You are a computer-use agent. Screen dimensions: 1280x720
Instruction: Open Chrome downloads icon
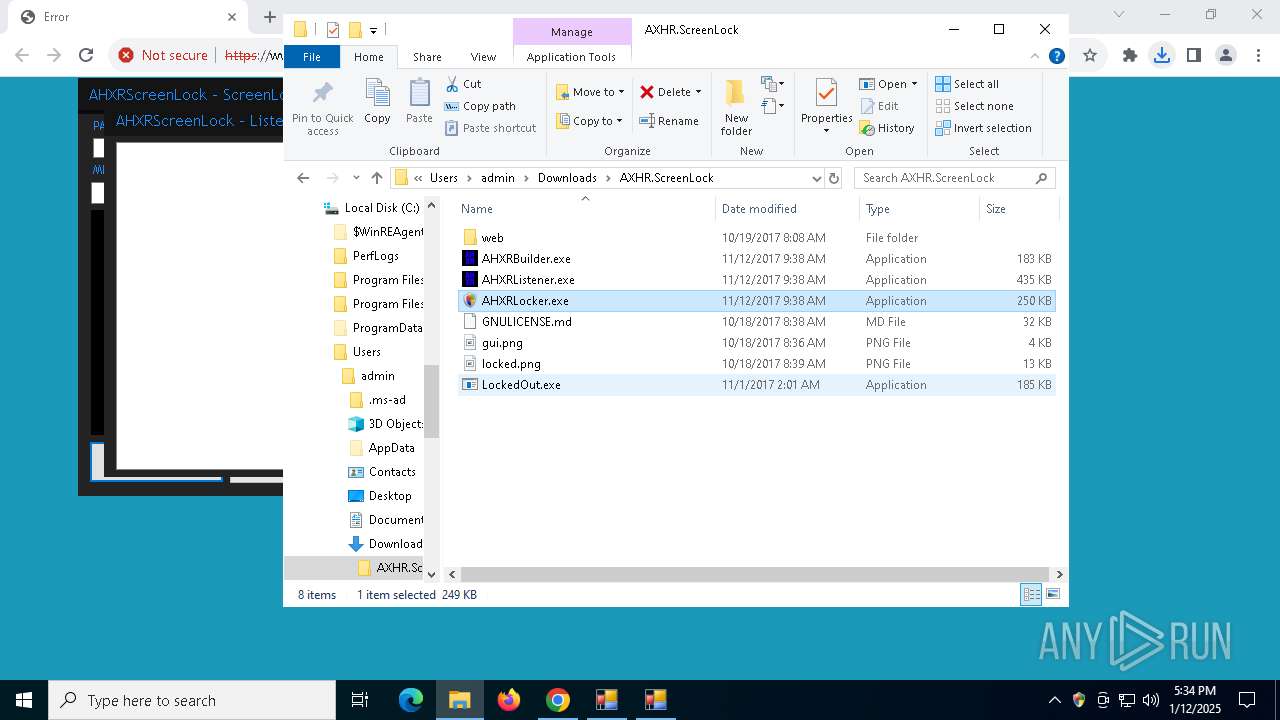[x=1161, y=55]
